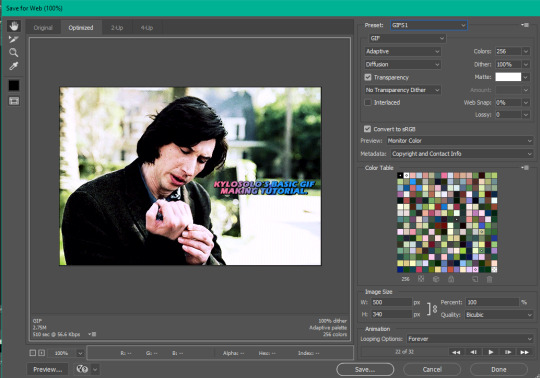
Task: Lock selected colors icon under Color Table
Action: pos(451,279)
